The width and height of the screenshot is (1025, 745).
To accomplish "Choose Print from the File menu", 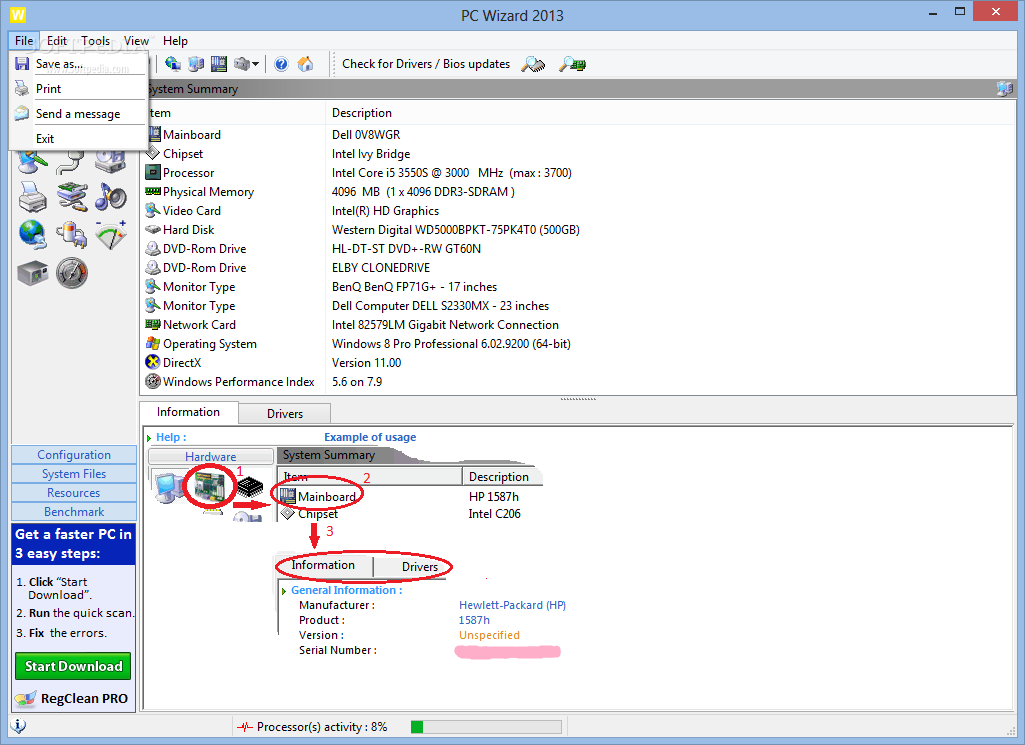I will coord(78,88).
